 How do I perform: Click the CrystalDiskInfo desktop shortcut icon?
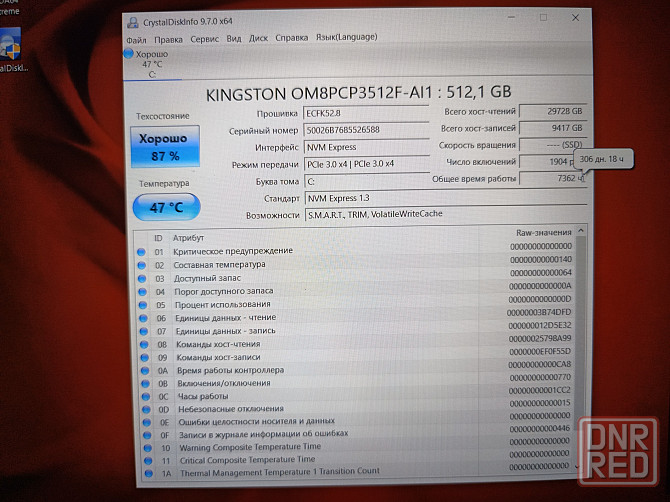pos(10,46)
